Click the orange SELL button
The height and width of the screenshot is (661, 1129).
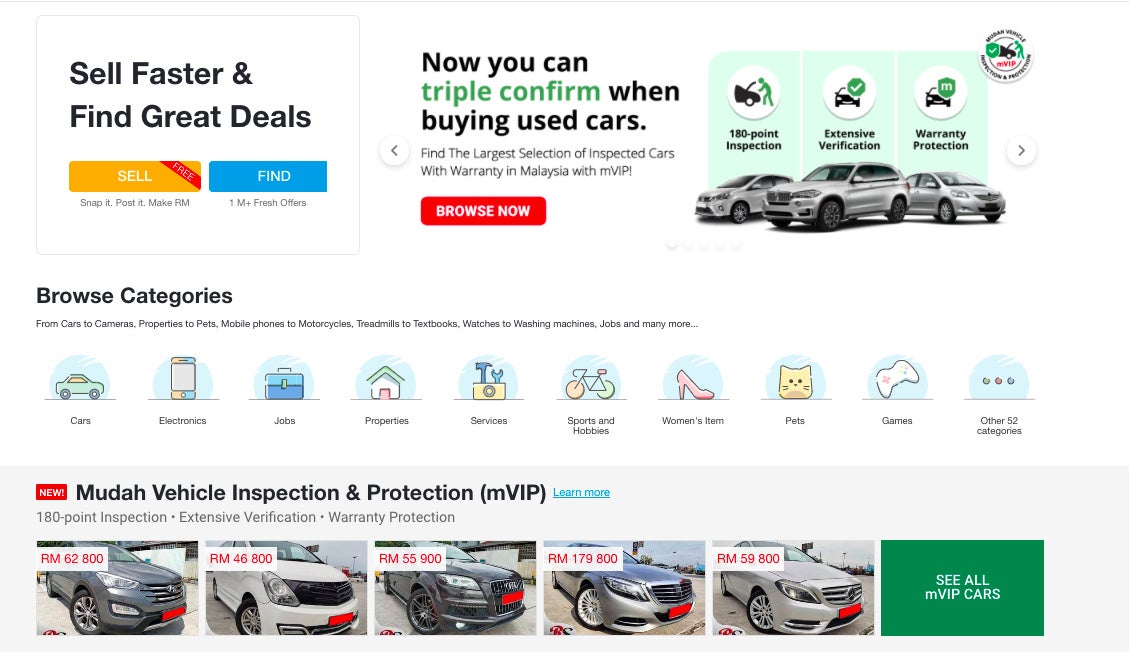pyautogui.click(x=135, y=176)
